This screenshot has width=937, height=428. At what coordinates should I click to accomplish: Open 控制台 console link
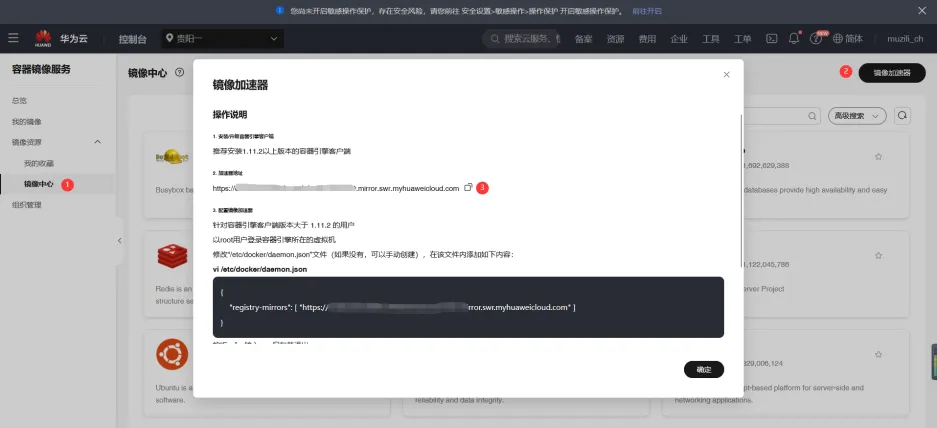click(133, 39)
